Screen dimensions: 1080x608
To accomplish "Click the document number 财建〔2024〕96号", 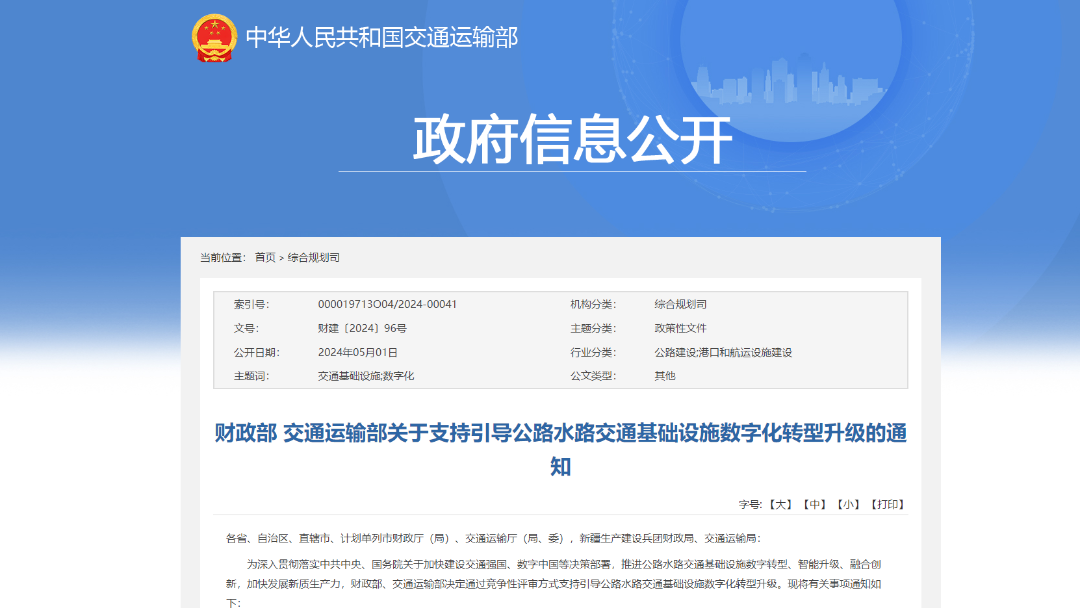I will [x=362, y=328].
